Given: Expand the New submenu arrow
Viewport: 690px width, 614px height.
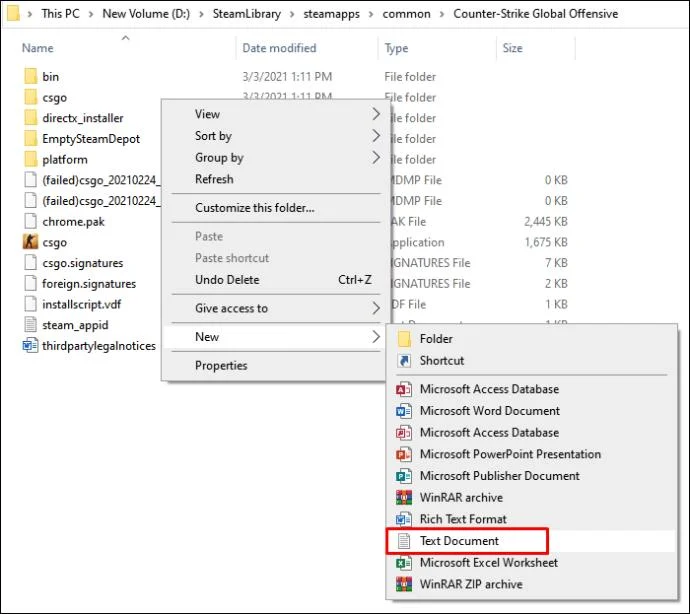Looking at the screenshot, I should pyautogui.click(x=376, y=337).
